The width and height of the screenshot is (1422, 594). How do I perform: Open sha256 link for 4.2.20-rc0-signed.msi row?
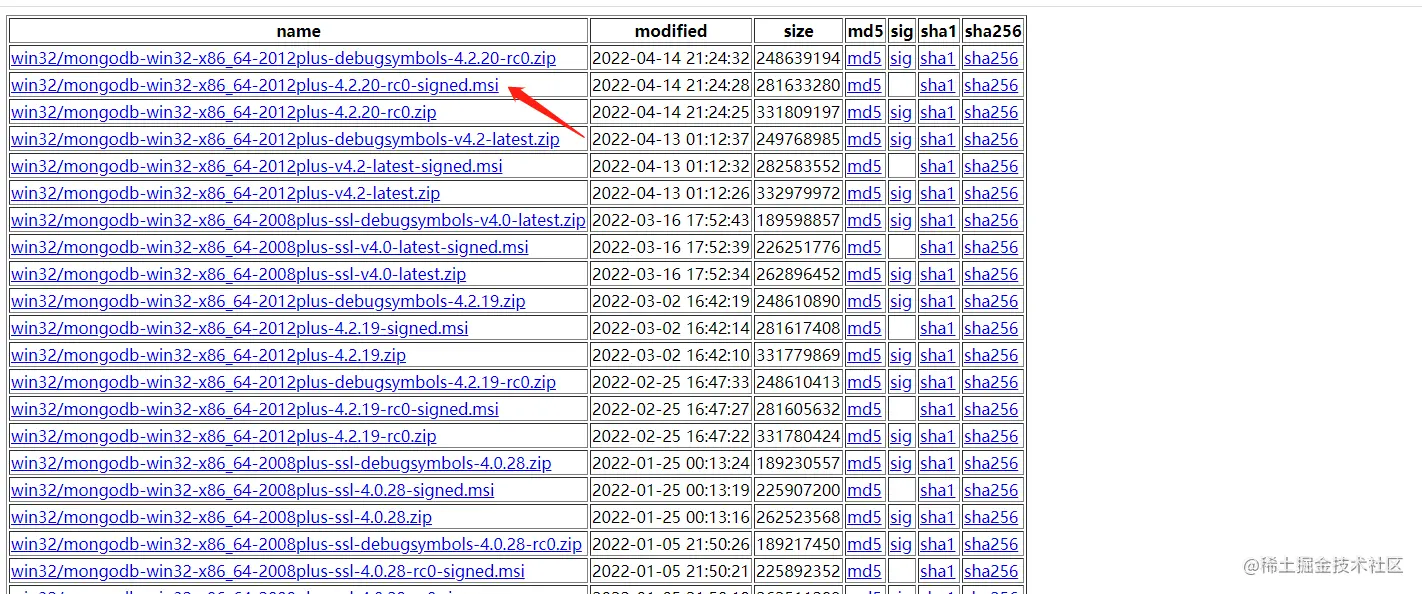point(991,85)
